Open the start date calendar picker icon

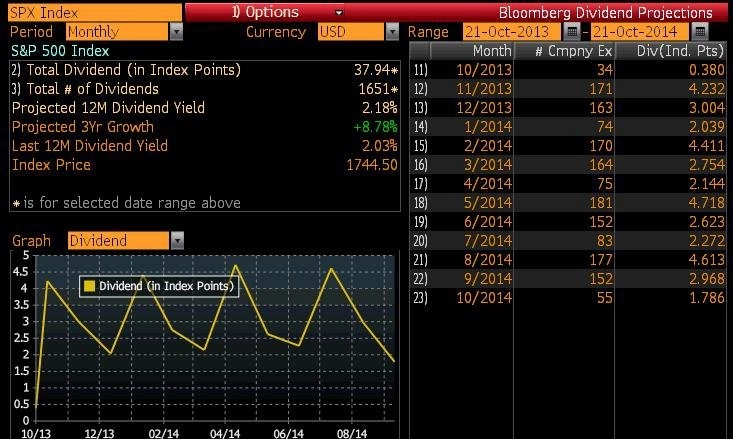point(571,32)
